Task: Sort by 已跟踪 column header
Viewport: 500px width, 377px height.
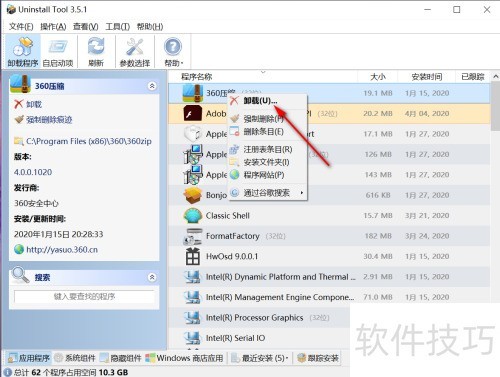Action: (x=473, y=77)
